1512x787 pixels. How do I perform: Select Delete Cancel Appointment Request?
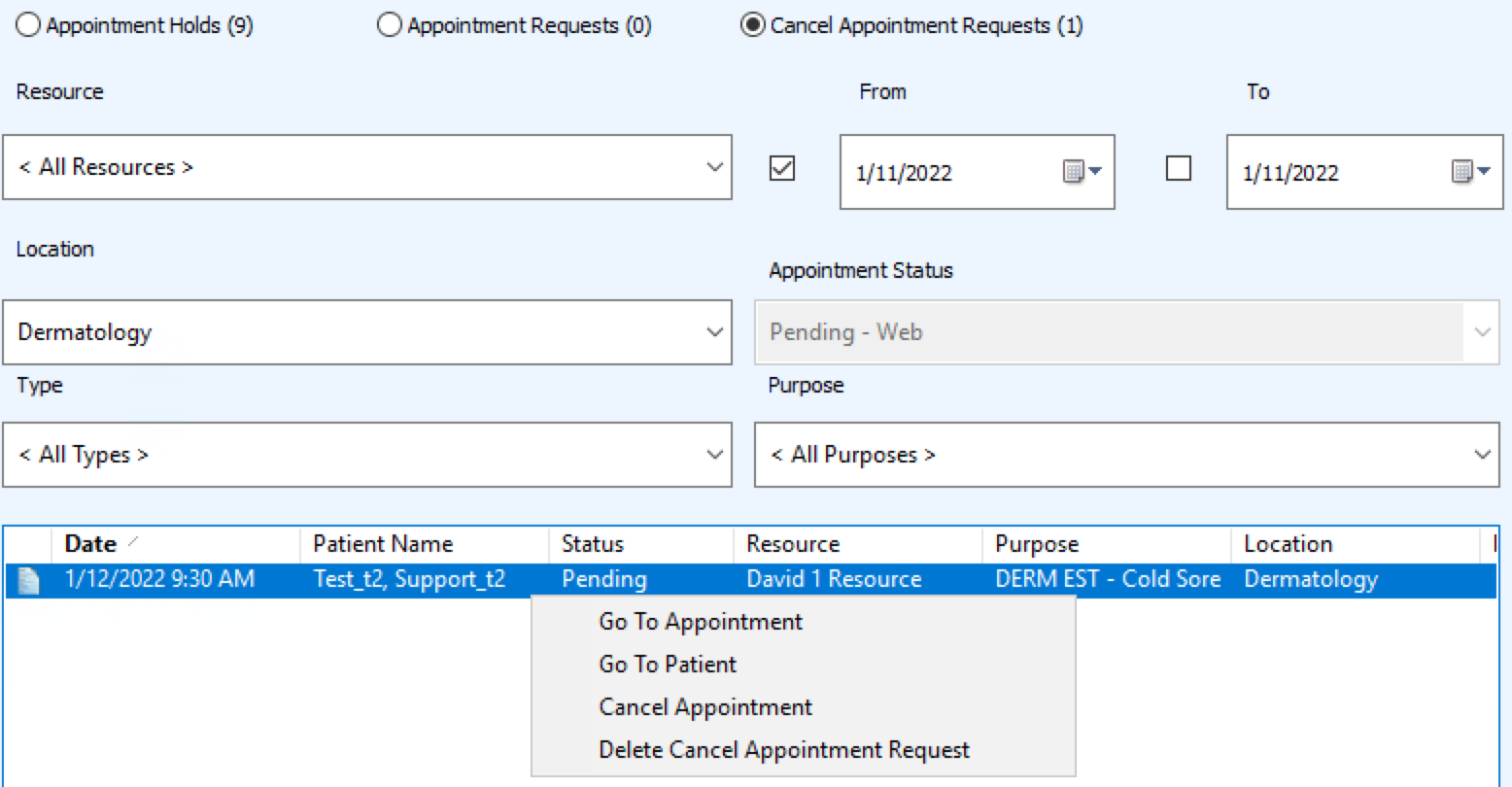coord(784,749)
